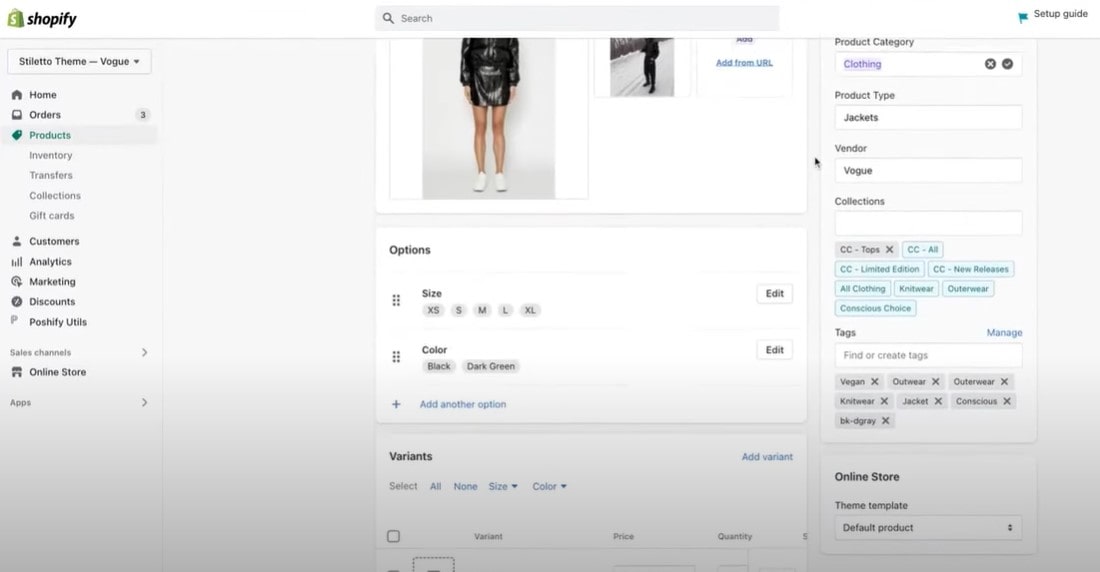
Task: Open Transfers submenu item
Action: (x=51, y=175)
